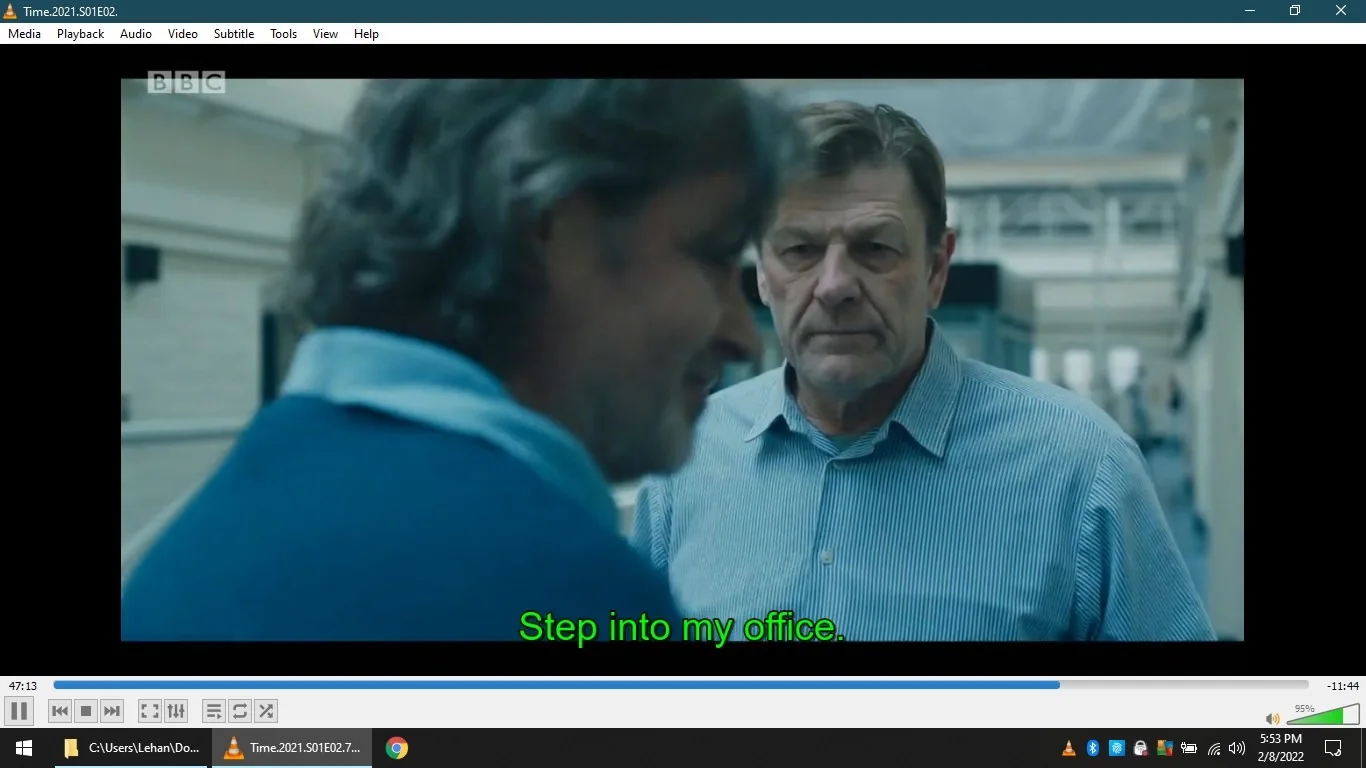Seek on the playback progress bar
This screenshot has height=768, width=1366.
[681, 685]
